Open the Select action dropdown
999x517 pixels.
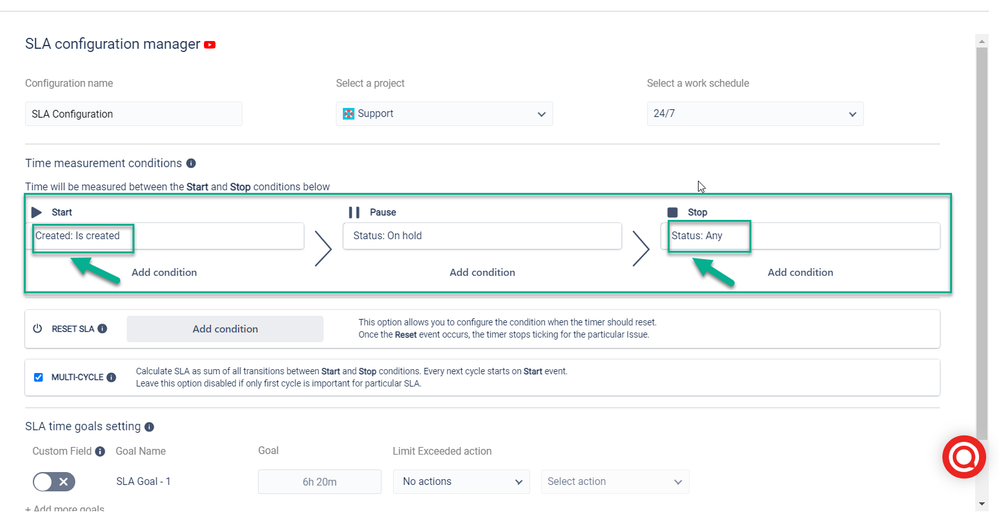coord(615,482)
